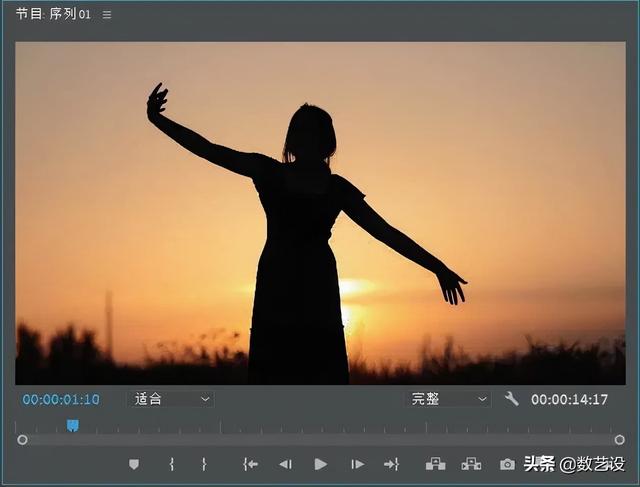Open settings with the wrench icon

tap(511, 399)
